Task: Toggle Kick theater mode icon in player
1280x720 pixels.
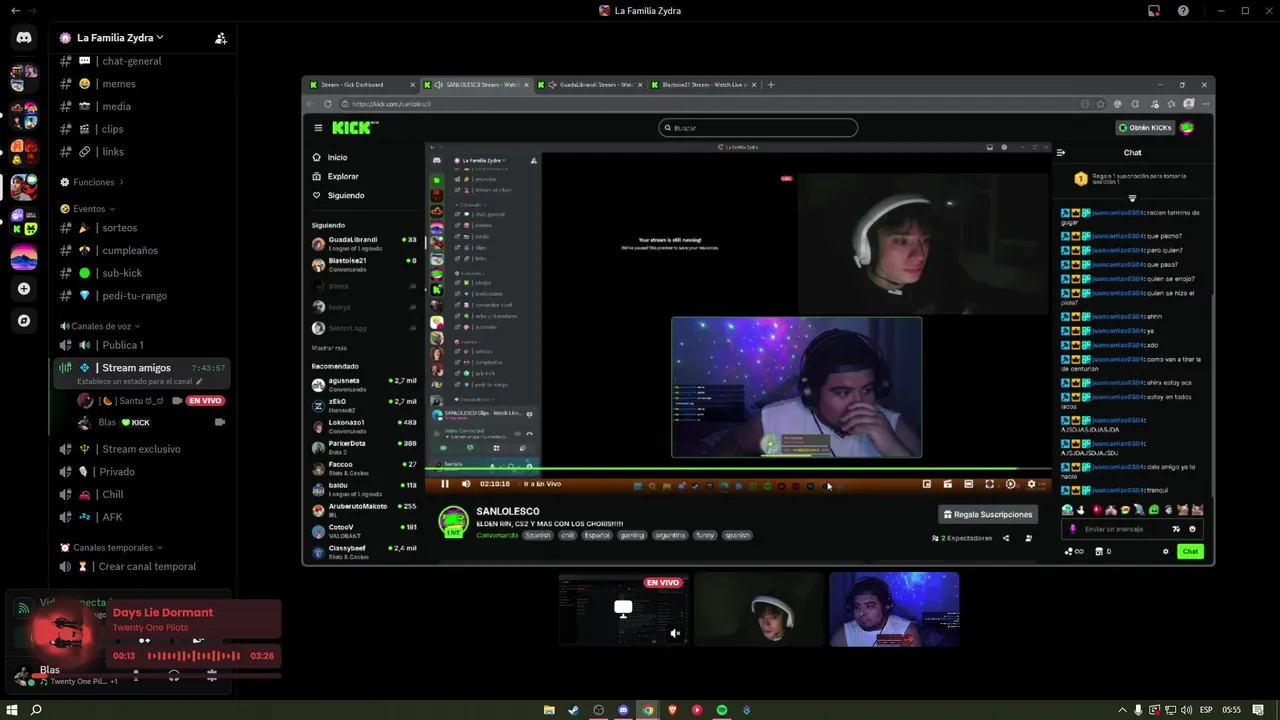Action: [968, 484]
